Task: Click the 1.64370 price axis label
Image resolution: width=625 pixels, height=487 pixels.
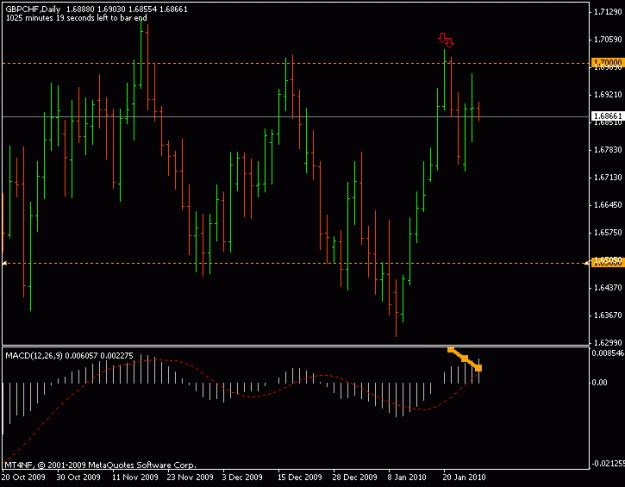Action: coord(608,287)
